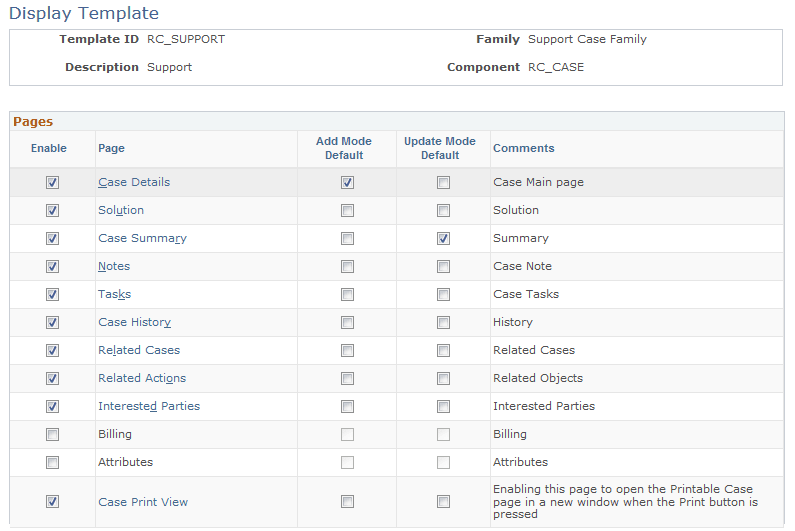Check Update Mode Default for Tasks
The image size is (795, 531).
click(443, 295)
